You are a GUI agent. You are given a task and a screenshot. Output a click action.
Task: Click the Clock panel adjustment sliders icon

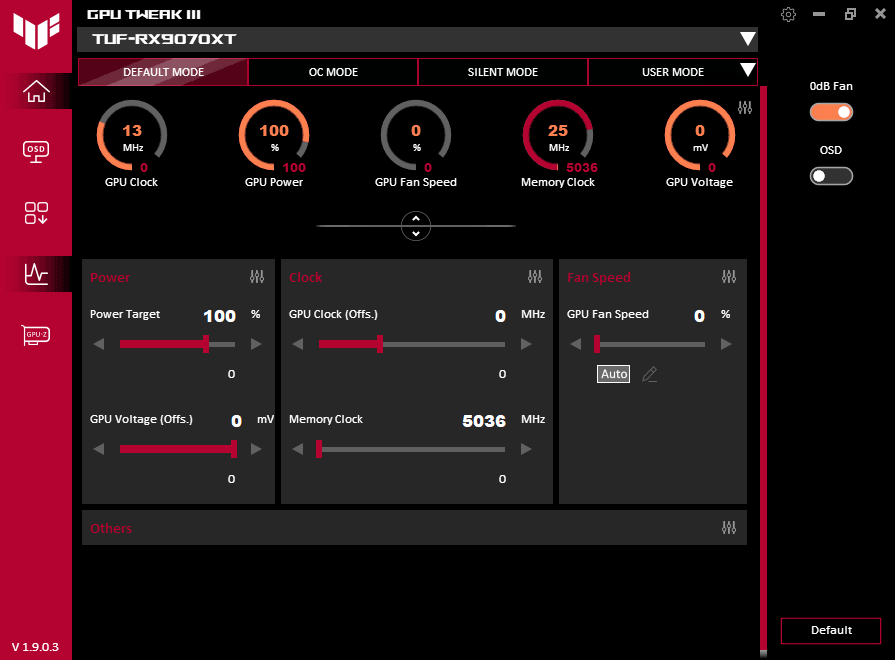535,277
